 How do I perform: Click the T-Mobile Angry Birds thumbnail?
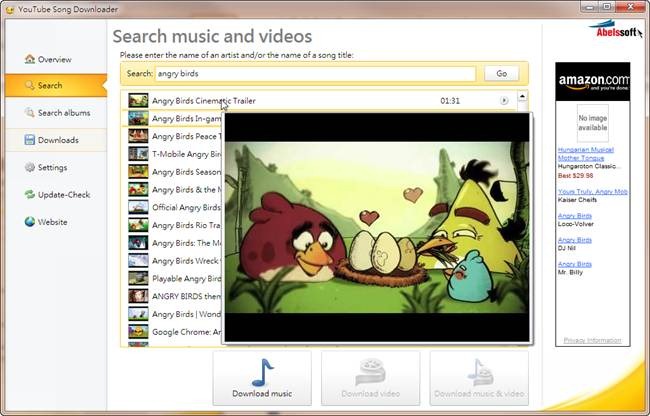[138, 154]
